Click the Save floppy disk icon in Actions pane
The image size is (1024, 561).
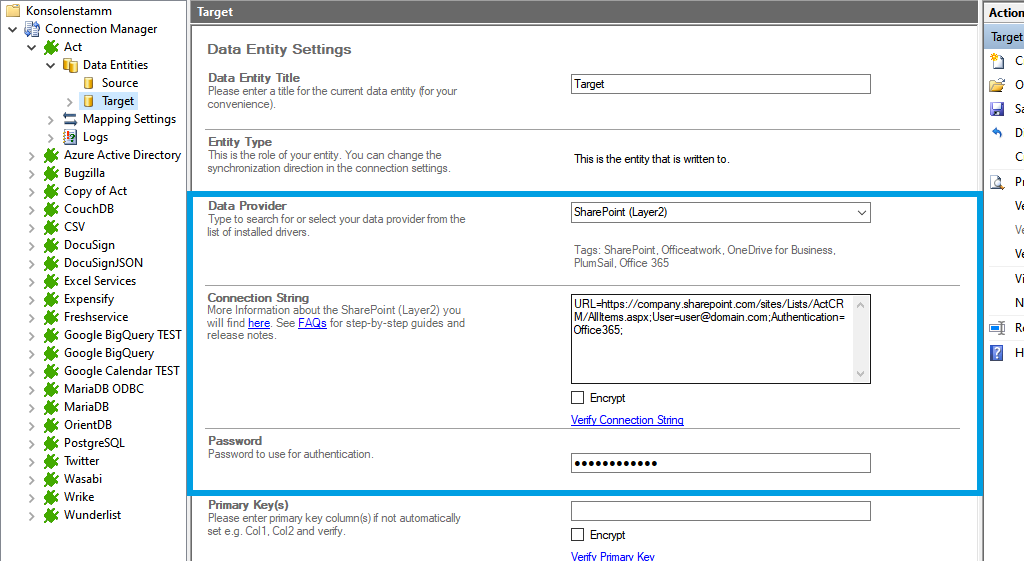pyautogui.click(x=997, y=109)
